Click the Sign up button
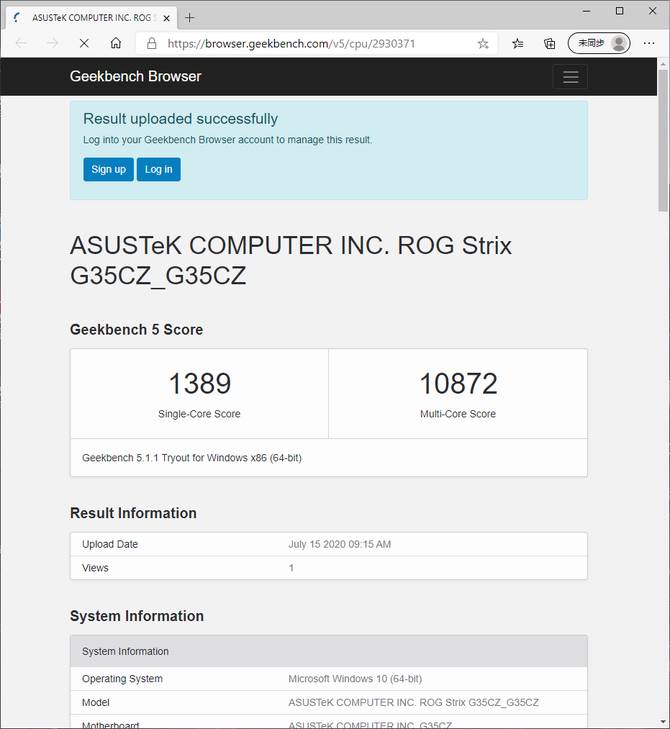 (108, 169)
